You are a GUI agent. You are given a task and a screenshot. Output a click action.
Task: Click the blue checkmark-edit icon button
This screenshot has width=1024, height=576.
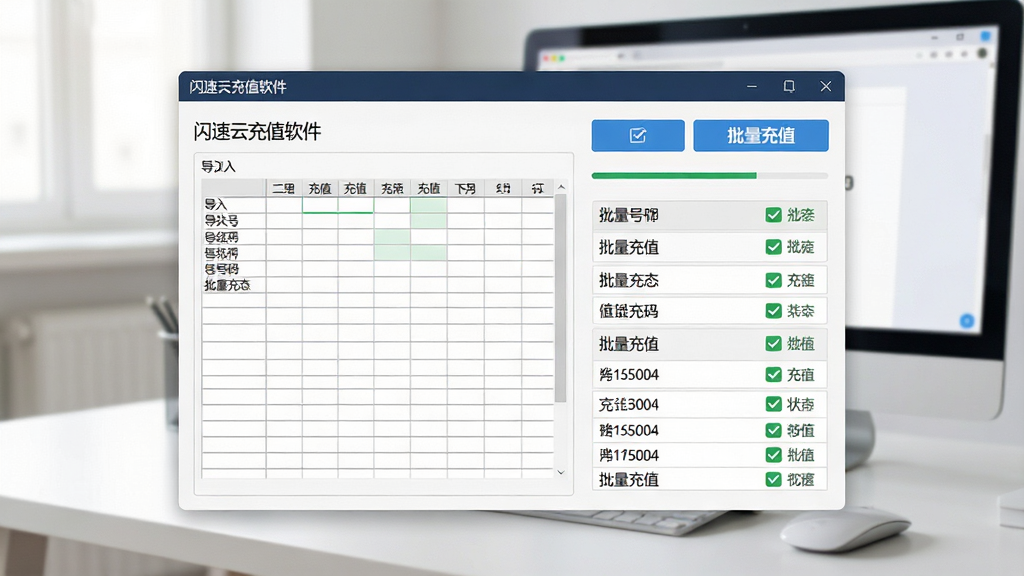[x=637, y=135]
